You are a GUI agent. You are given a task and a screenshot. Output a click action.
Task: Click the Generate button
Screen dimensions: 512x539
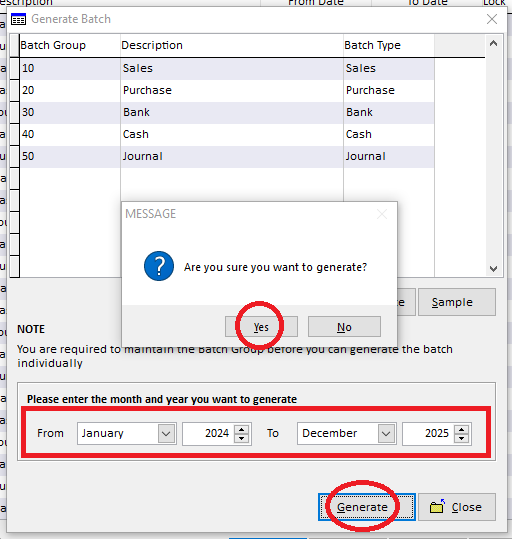(x=367, y=507)
